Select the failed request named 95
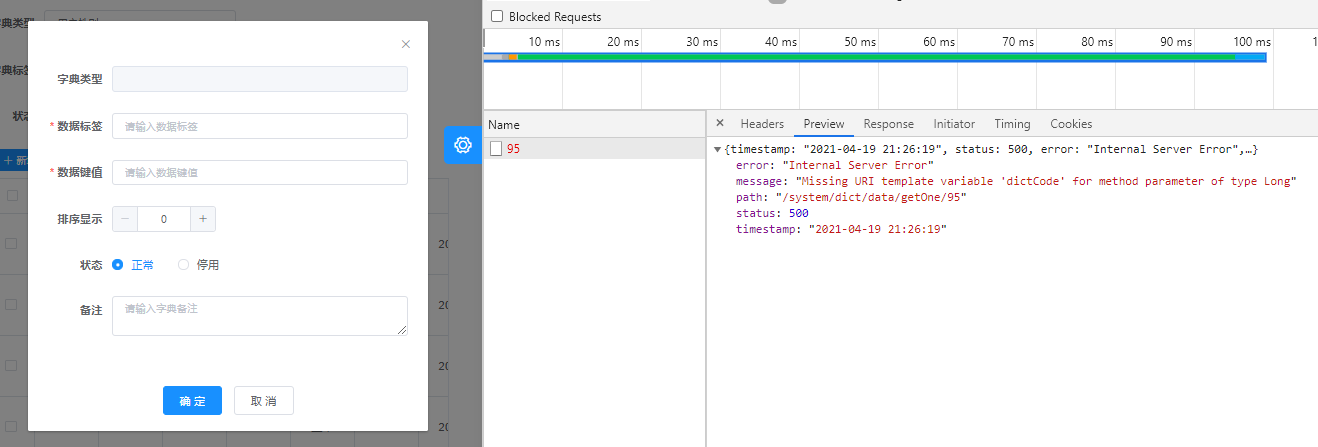The image size is (1318, 447). pyautogui.click(x=595, y=149)
